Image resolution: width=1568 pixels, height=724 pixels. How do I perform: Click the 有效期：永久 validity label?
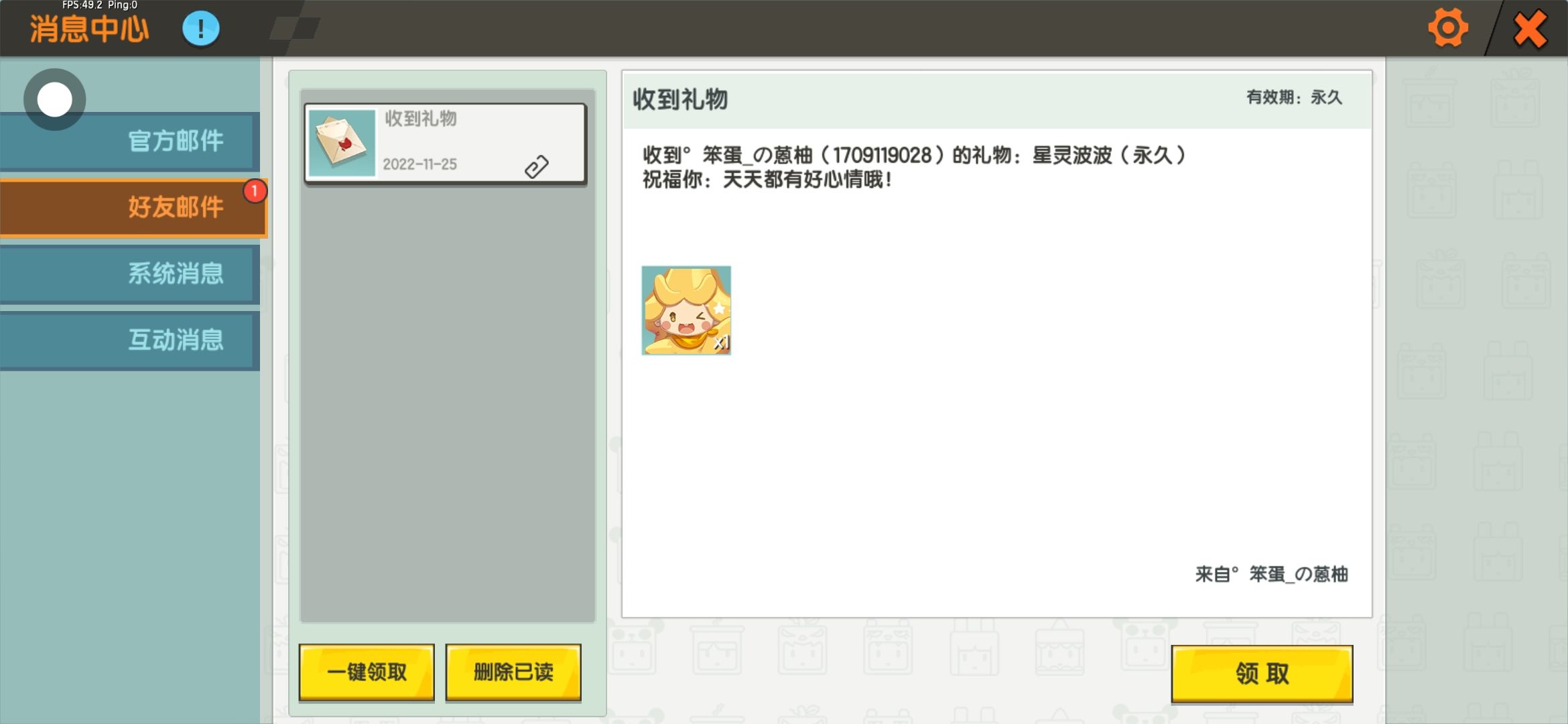pyautogui.click(x=1294, y=98)
